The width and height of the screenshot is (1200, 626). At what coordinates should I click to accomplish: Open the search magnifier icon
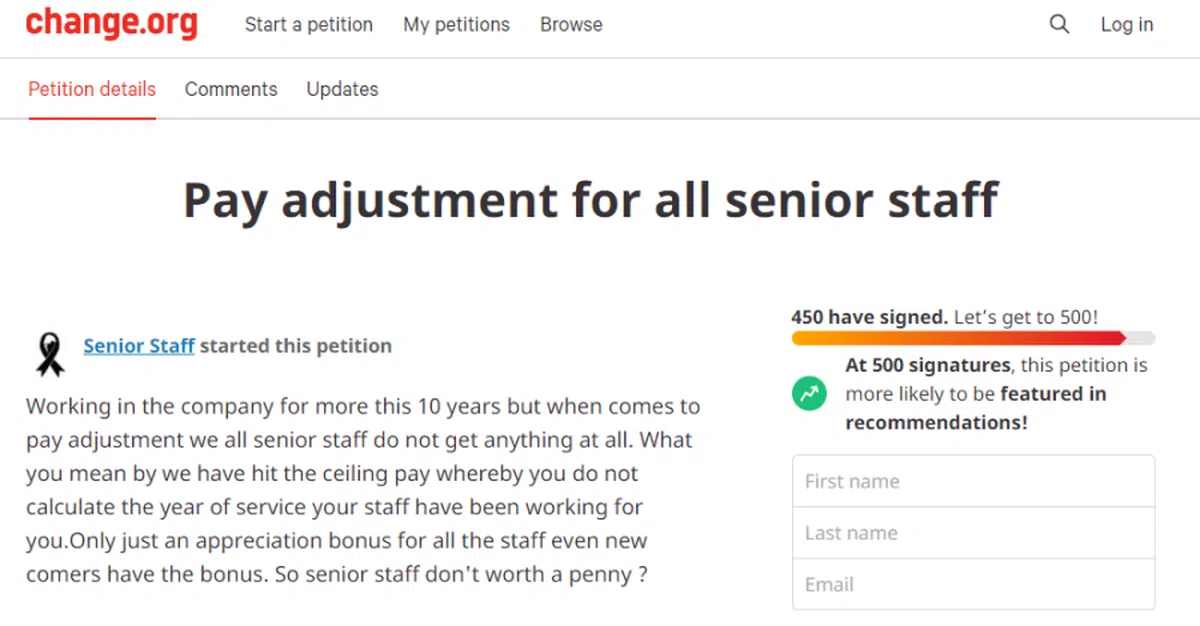point(1059,25)
